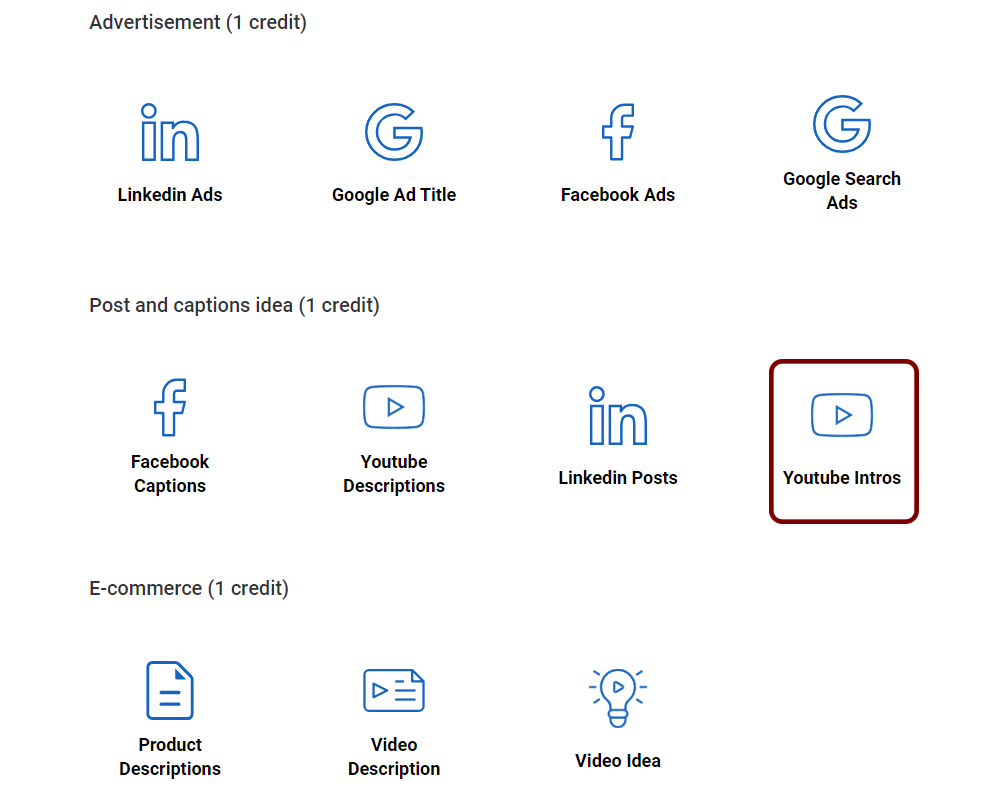1000x800 pixels.
Task: Launch the Youtube Intros play icon
Action: click(842, 415)
